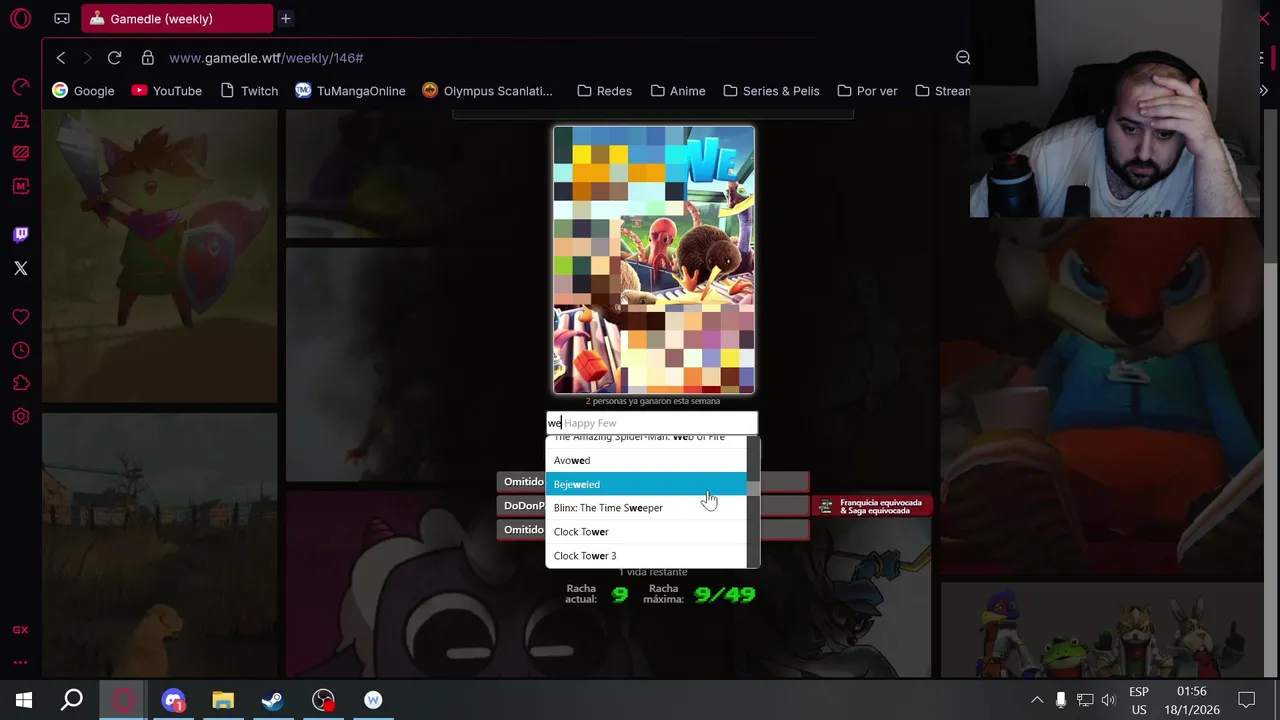Expand the Por ver bookmark folder
Screen dimensions: 1280x720
[866, 90]
